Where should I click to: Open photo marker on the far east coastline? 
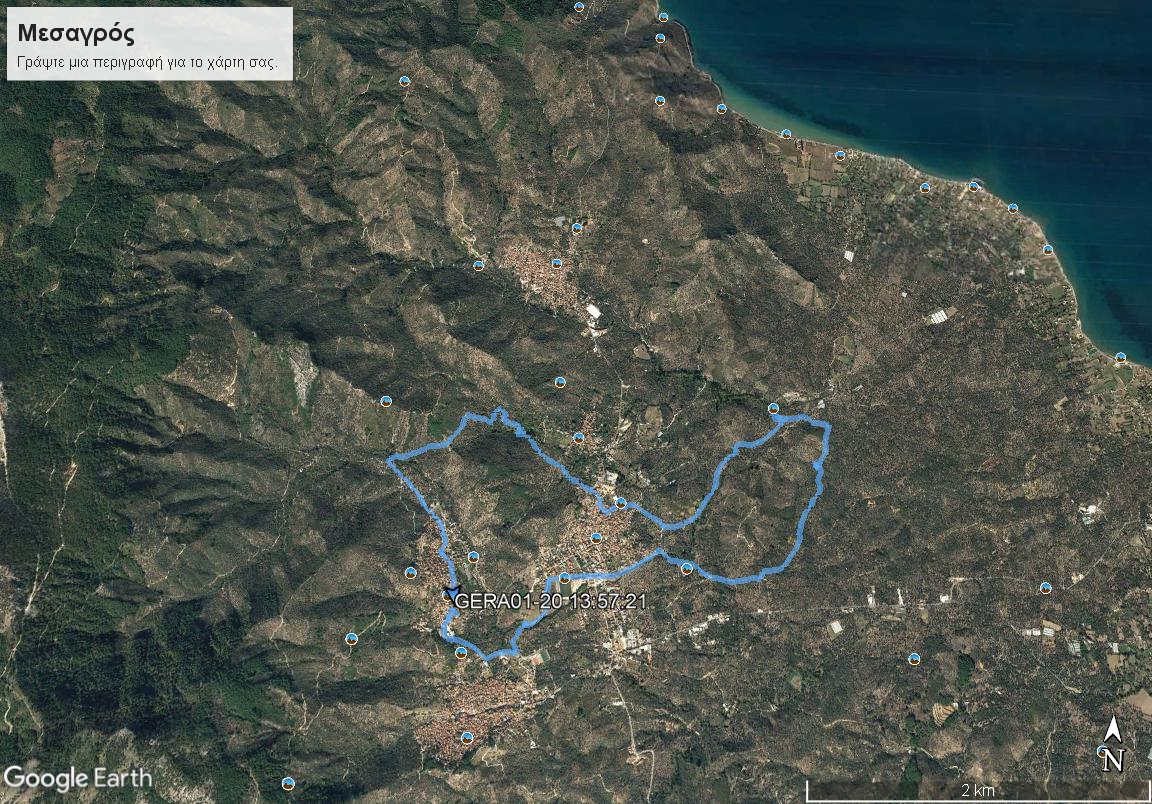click(x=1120, y=358)
